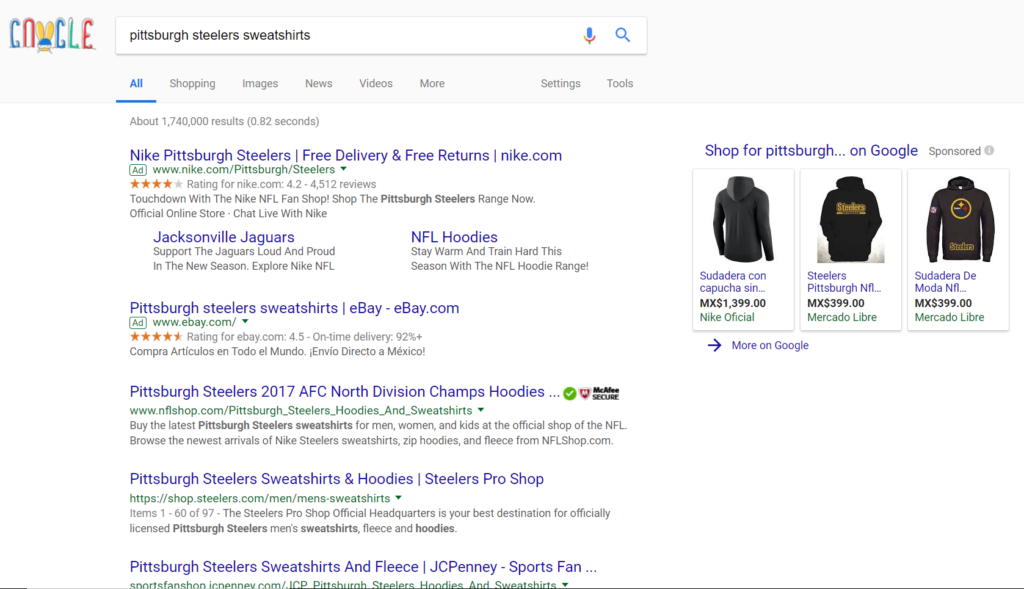1024x589 pixels.
Task: Switch to the News tab
Action: [x=319, y=84]
